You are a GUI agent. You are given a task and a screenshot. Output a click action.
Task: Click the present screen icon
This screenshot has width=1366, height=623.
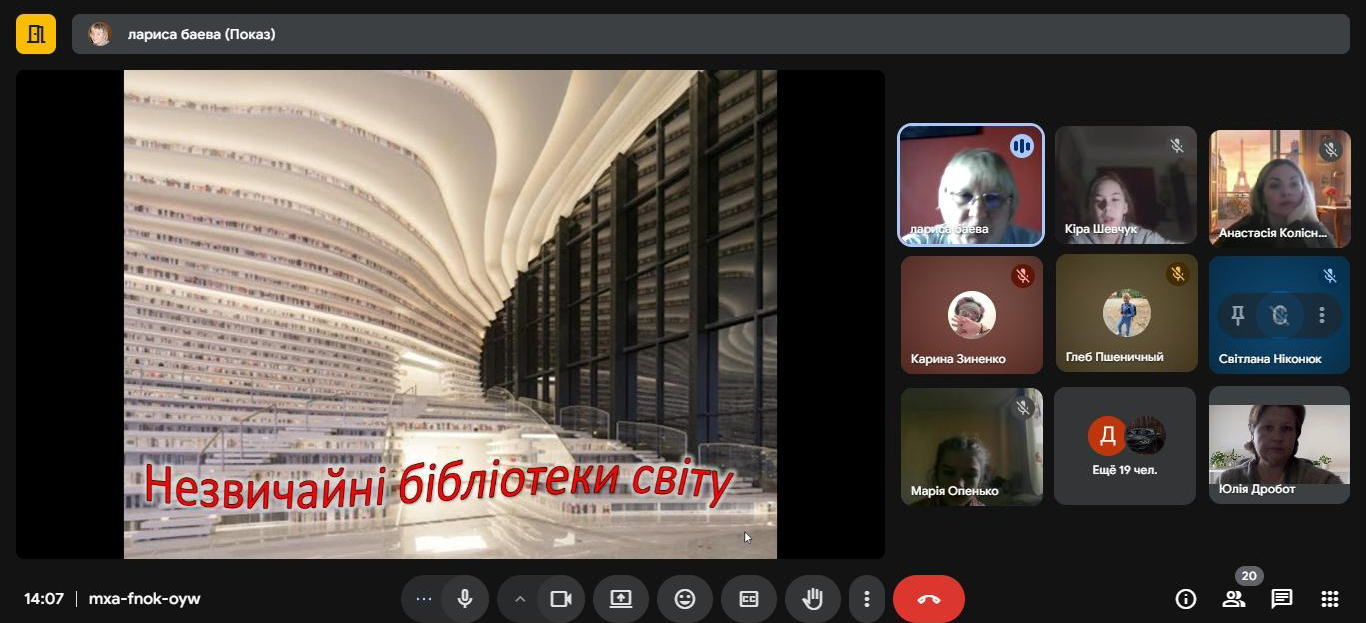coord(621,599)
